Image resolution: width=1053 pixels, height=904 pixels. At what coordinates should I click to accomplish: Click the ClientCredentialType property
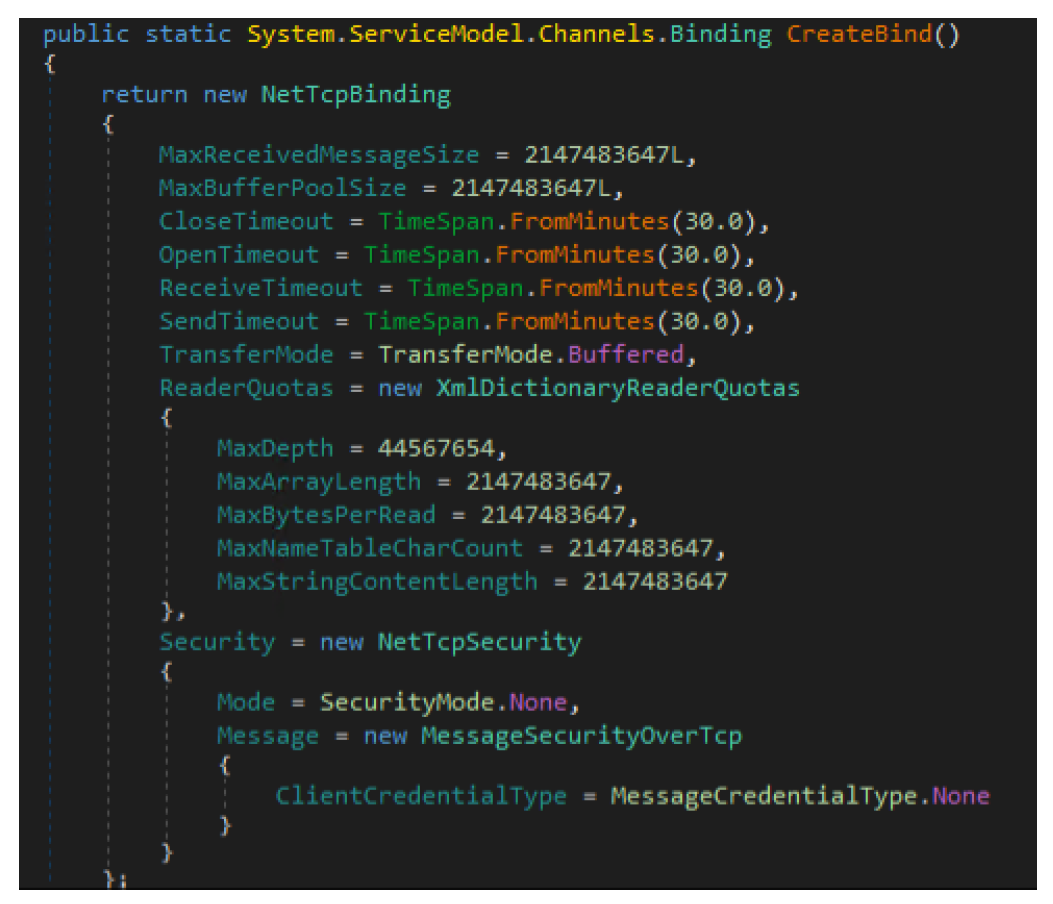pyautogui.click(x=421, y=796)
